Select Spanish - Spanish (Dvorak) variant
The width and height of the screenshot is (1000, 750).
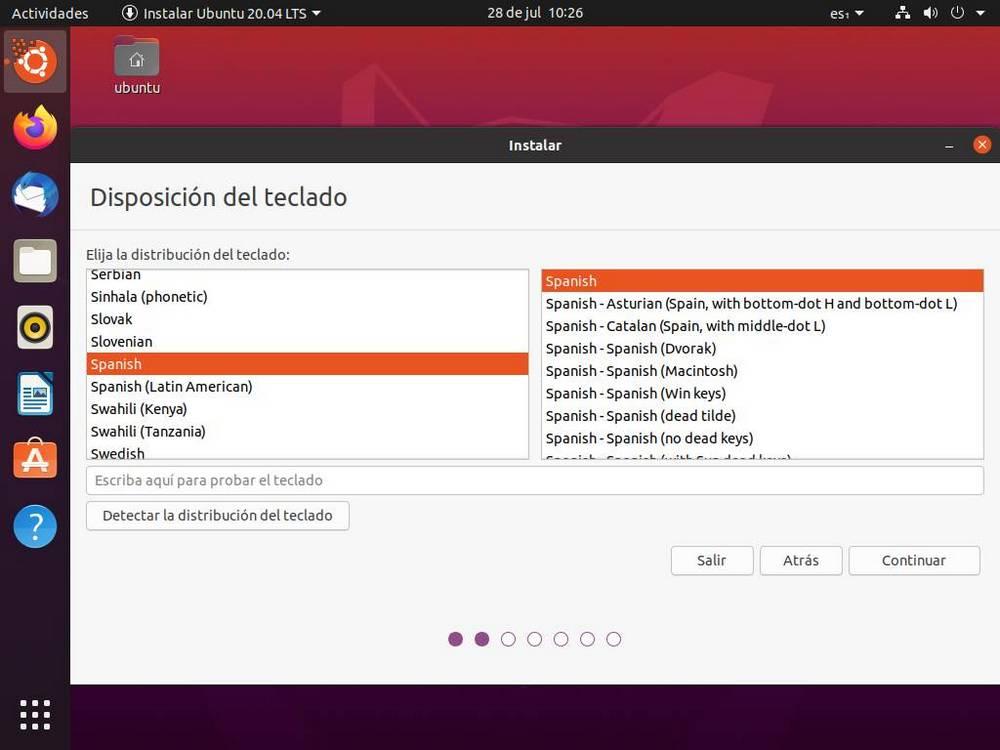[631, 348]
